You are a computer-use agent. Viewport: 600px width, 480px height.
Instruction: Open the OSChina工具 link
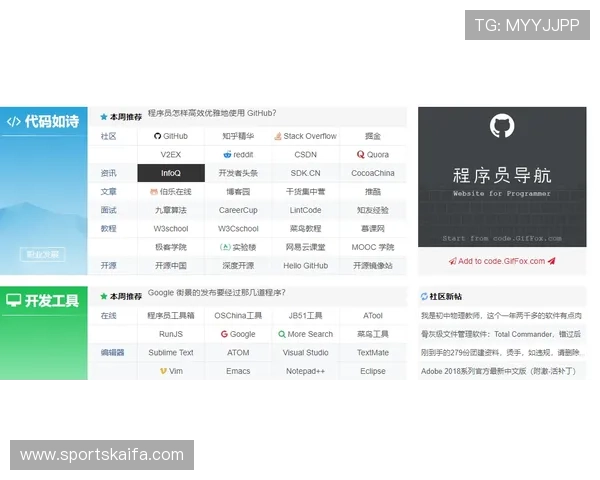[x=238, y=316]
